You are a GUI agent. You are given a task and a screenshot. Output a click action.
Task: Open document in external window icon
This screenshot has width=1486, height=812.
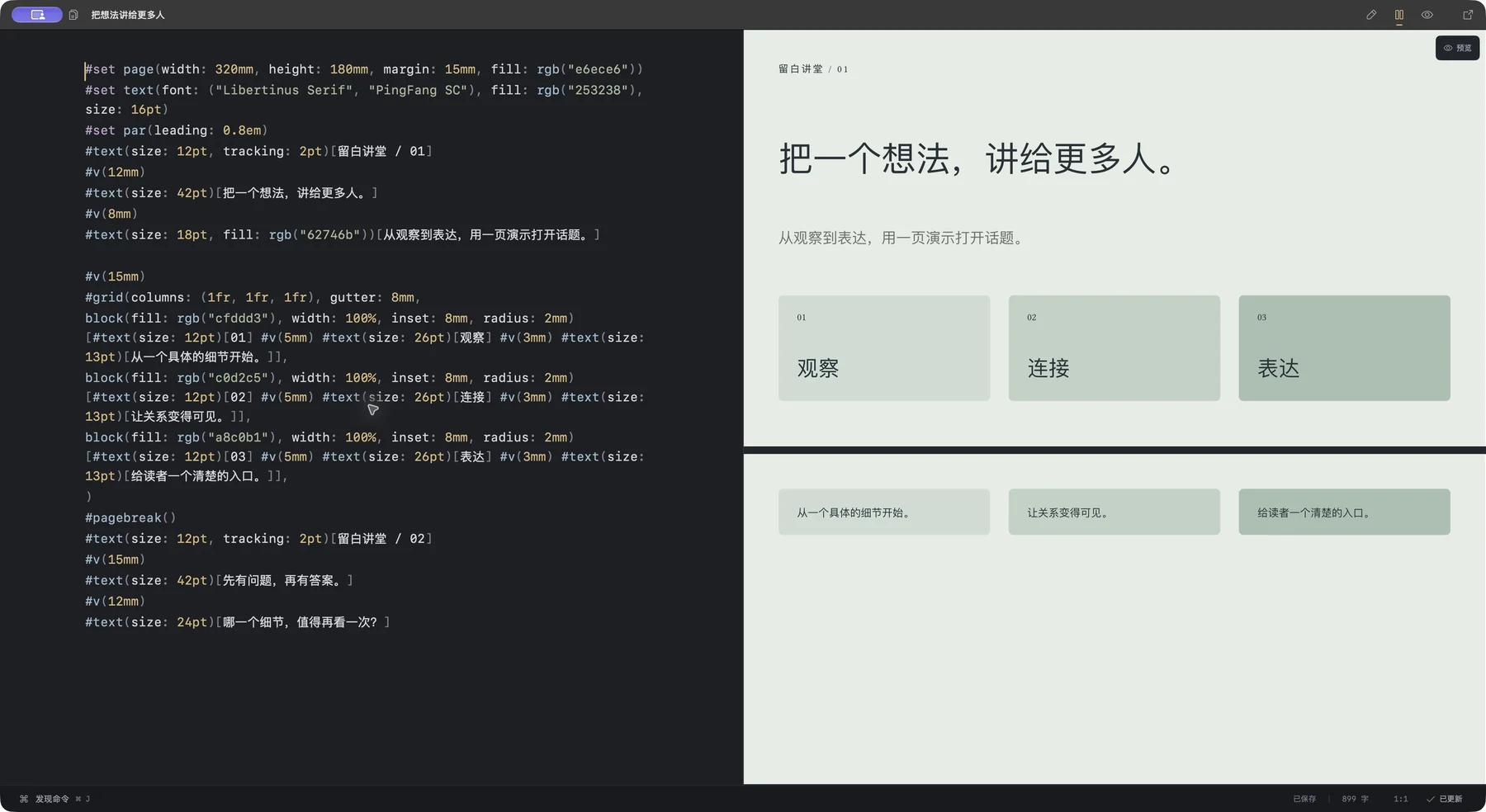(1468, 15)
